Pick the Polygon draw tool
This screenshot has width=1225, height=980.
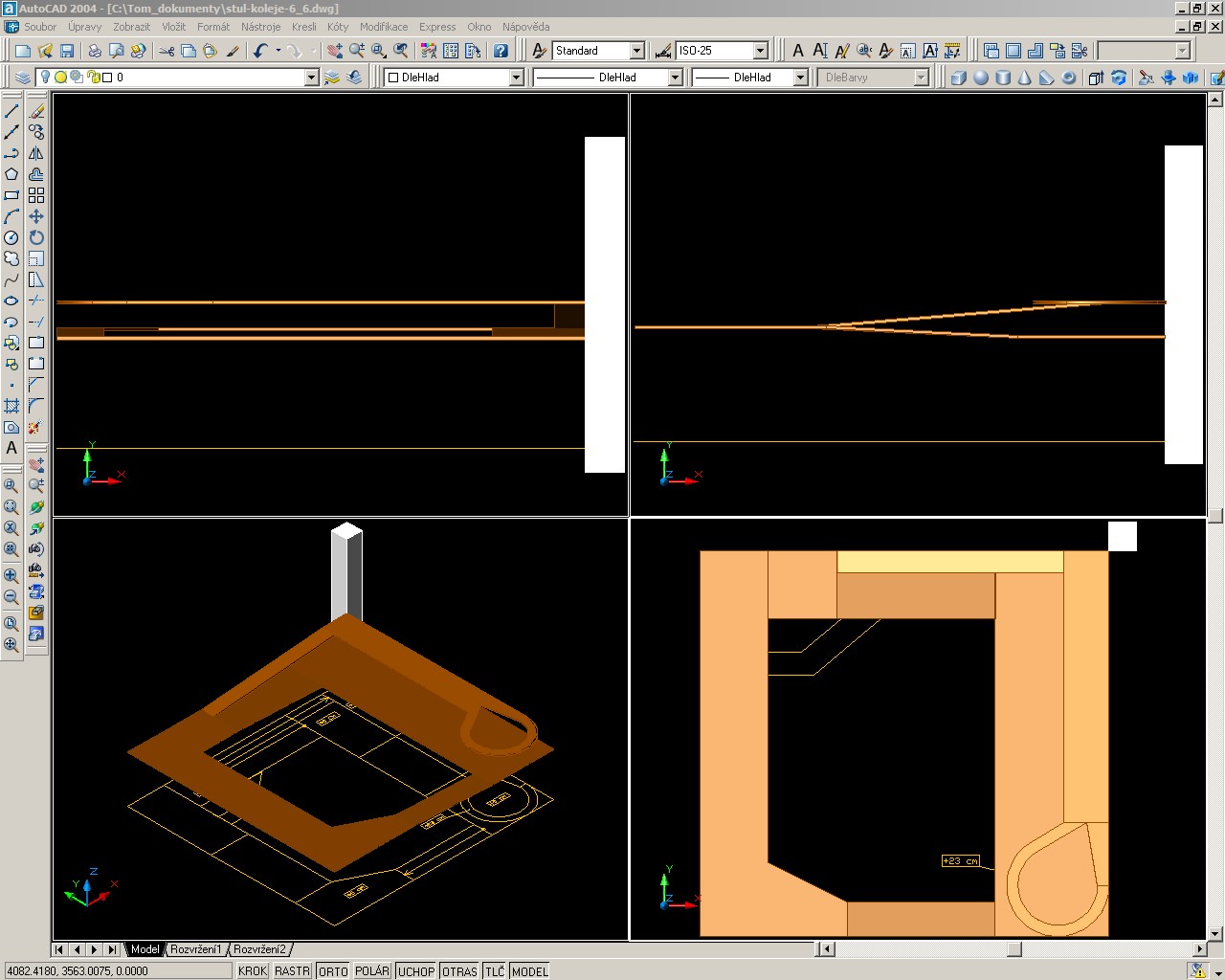tap(11, 174)
